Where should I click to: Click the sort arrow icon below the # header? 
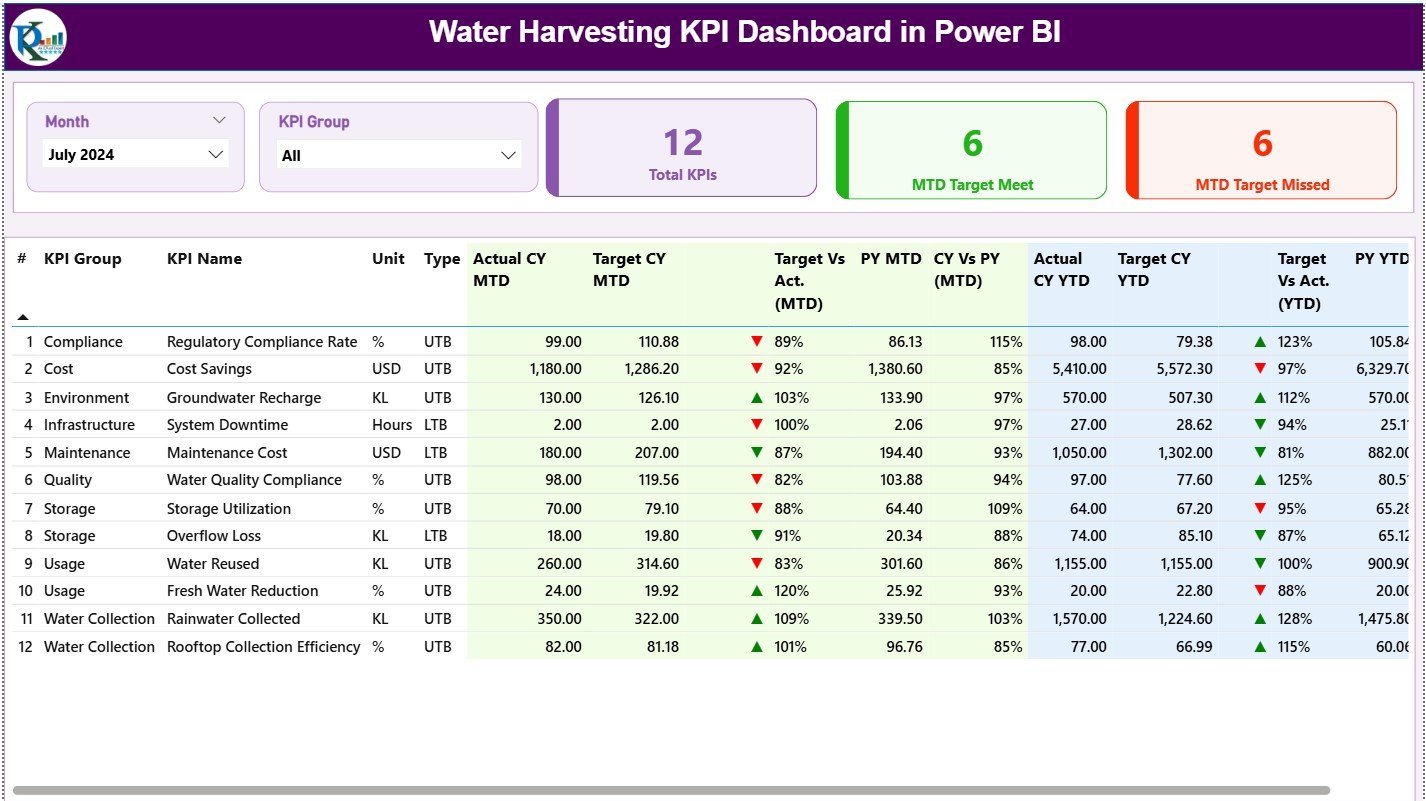(x=23, y=316)
